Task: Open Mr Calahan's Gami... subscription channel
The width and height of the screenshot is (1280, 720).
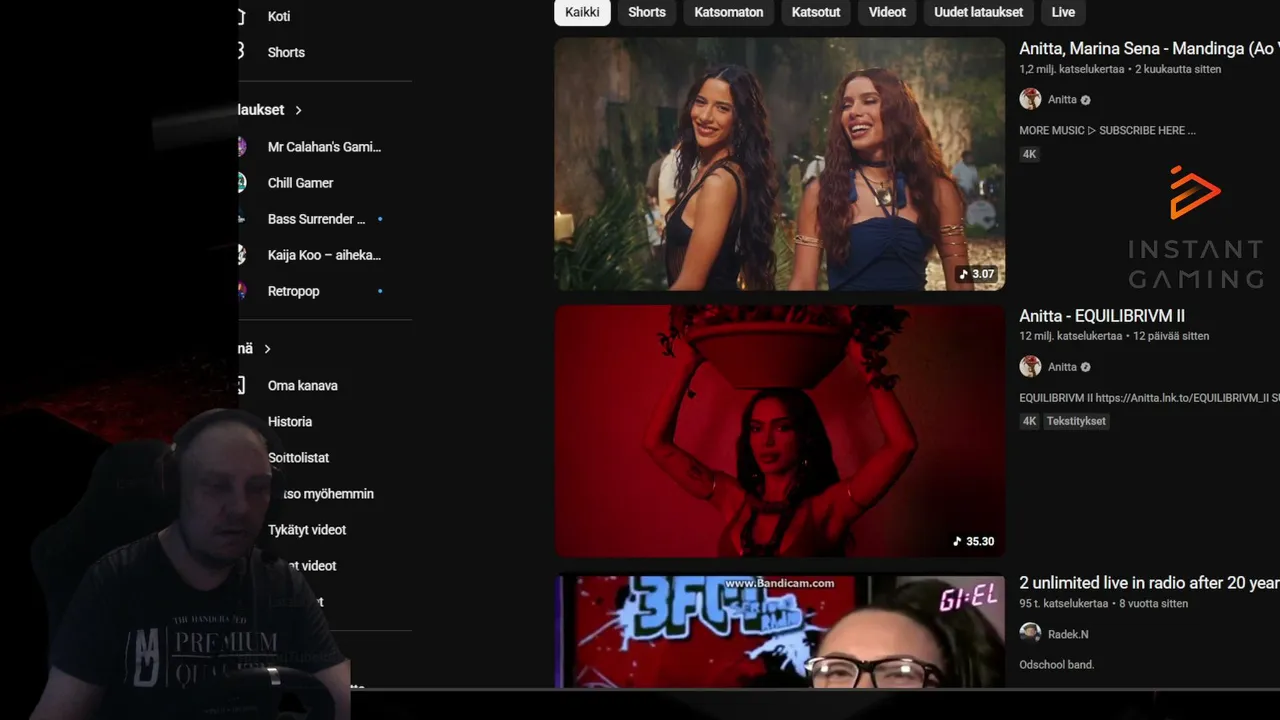Action: pyautogui.click(x=324, y=147)
